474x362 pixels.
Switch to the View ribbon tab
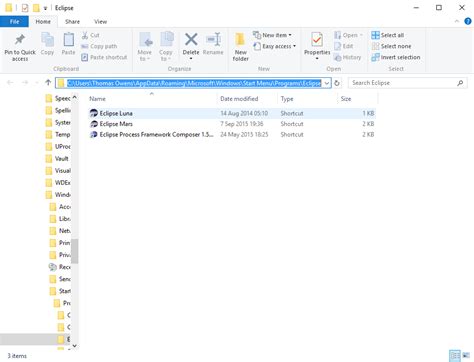pos(100,22)
